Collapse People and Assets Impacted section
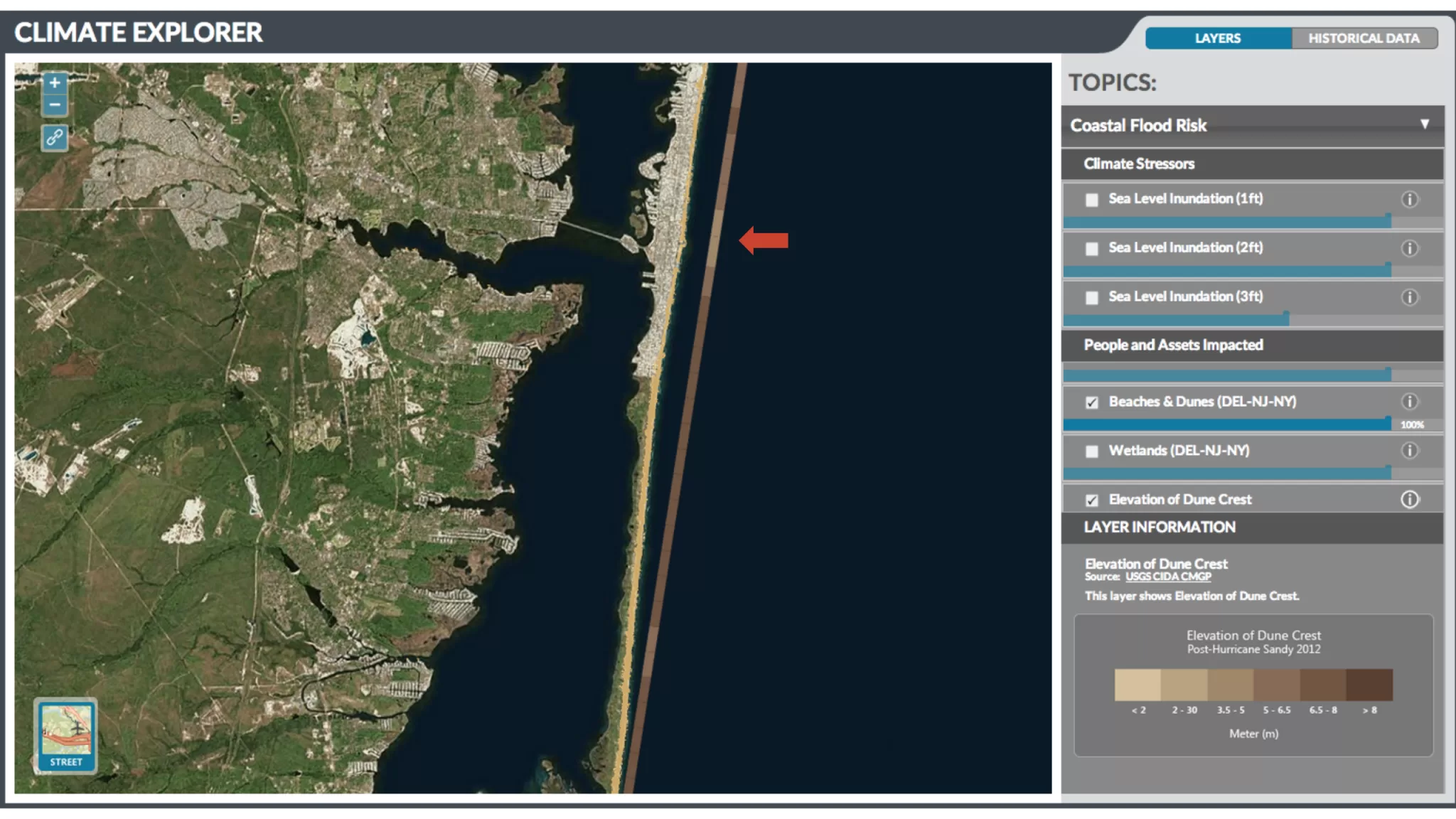1456x819 pixels. pyautogui.click(x=1173, y=346)
